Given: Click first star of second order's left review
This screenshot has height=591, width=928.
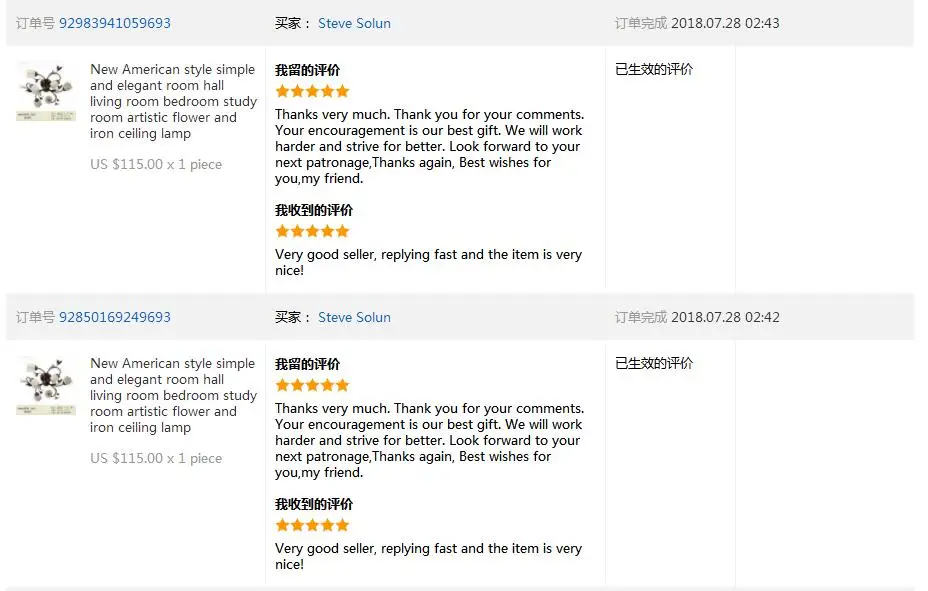Looking at the screenshot, I should click(x=282, y=385).
